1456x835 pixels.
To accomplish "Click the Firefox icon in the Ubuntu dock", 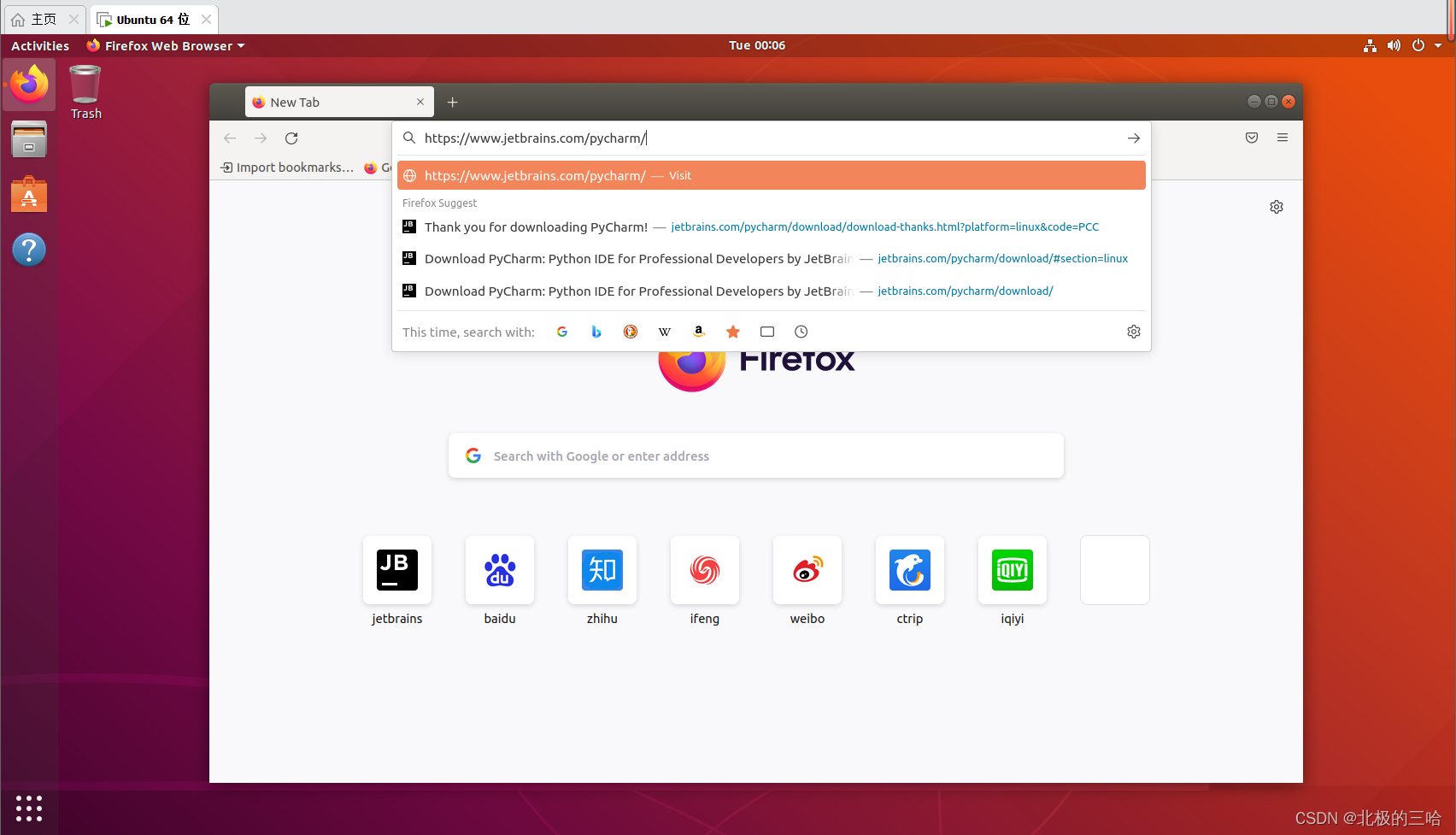I will click(x=29, y=84).
